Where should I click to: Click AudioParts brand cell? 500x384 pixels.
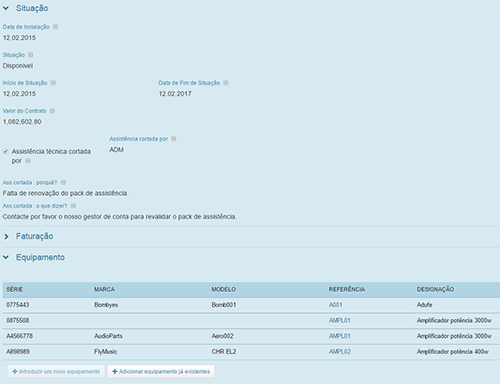(x=108, y=336)
